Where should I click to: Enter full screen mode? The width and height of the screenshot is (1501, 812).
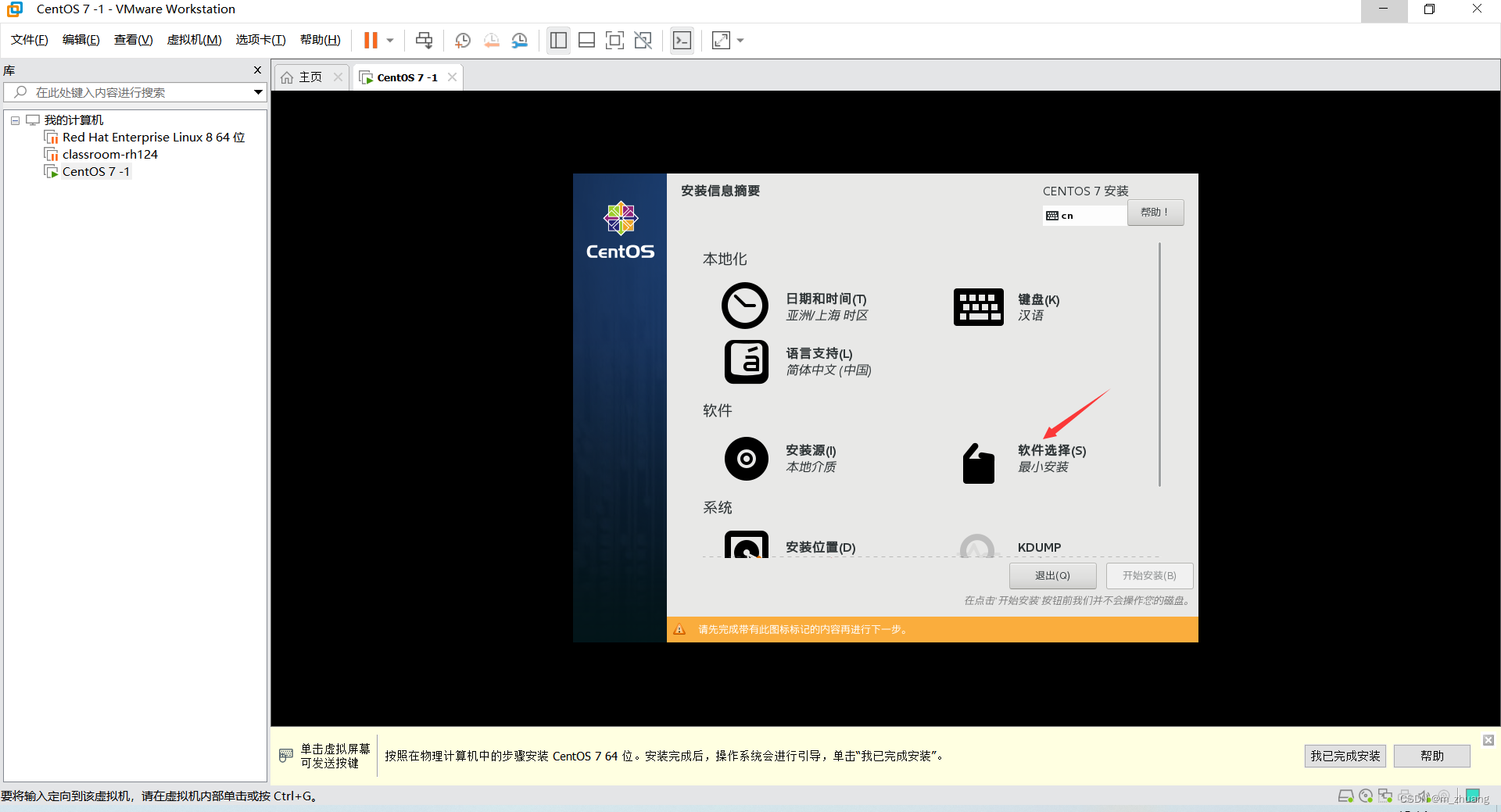(x=614, y=40)
